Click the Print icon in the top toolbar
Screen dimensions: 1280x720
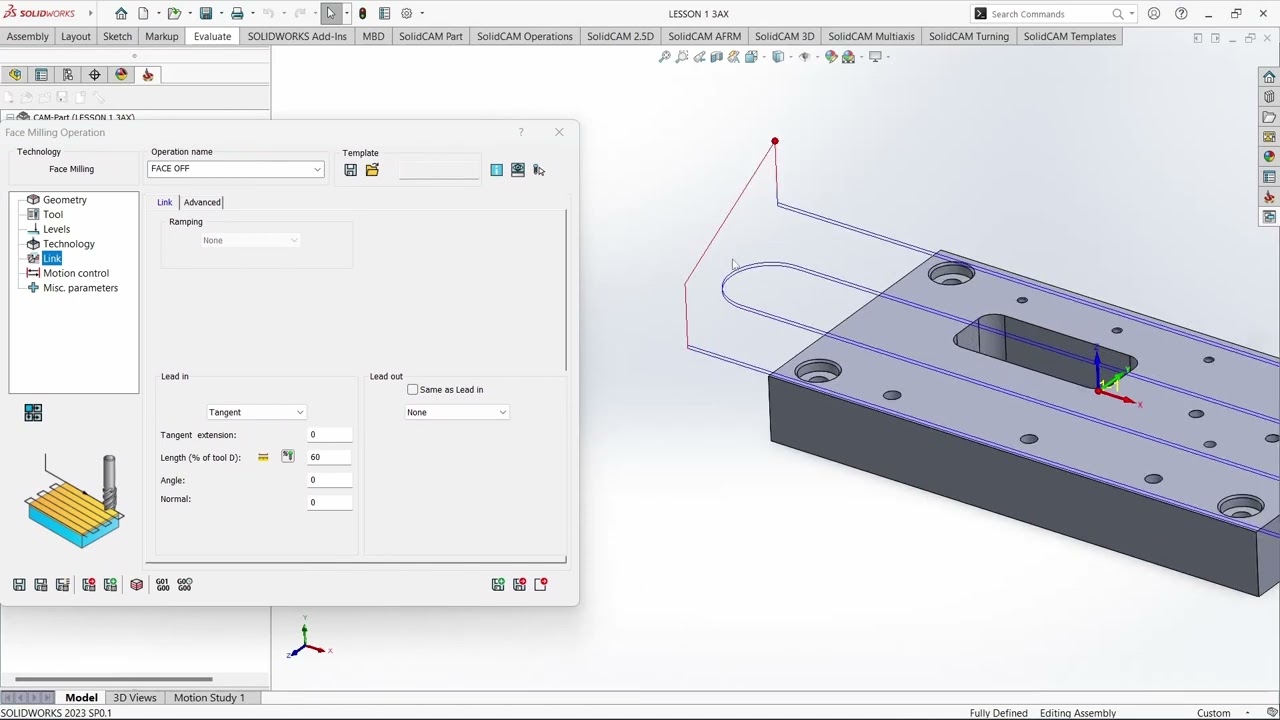(x=237, y=14)
